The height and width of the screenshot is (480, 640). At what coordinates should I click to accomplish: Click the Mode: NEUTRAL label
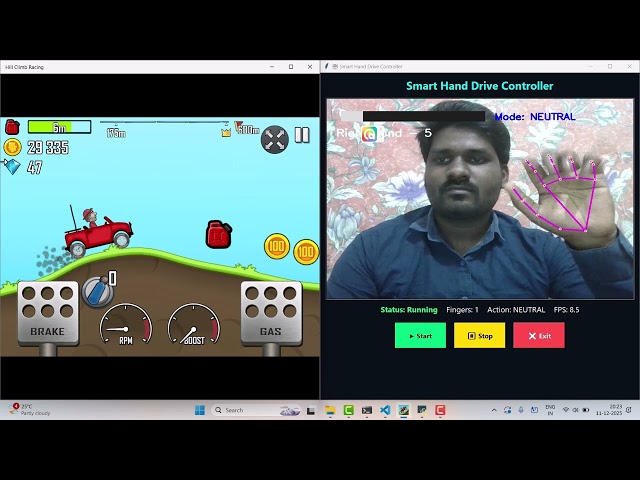535,117
